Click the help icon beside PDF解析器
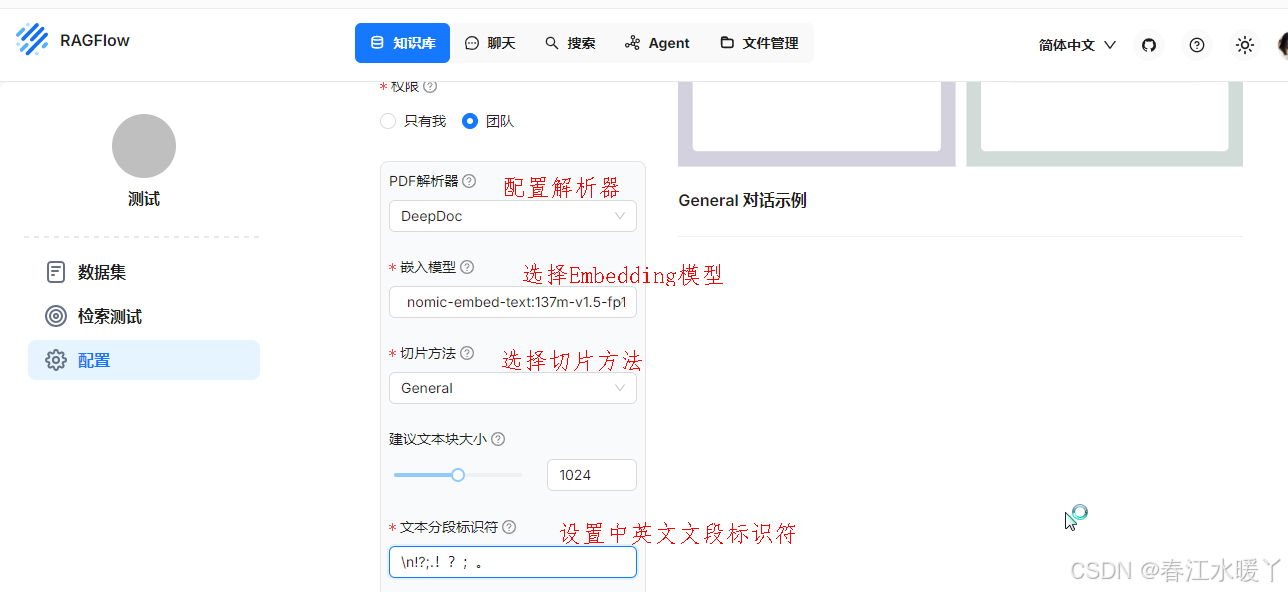1288x592 pixels. [x=469, y=181]
